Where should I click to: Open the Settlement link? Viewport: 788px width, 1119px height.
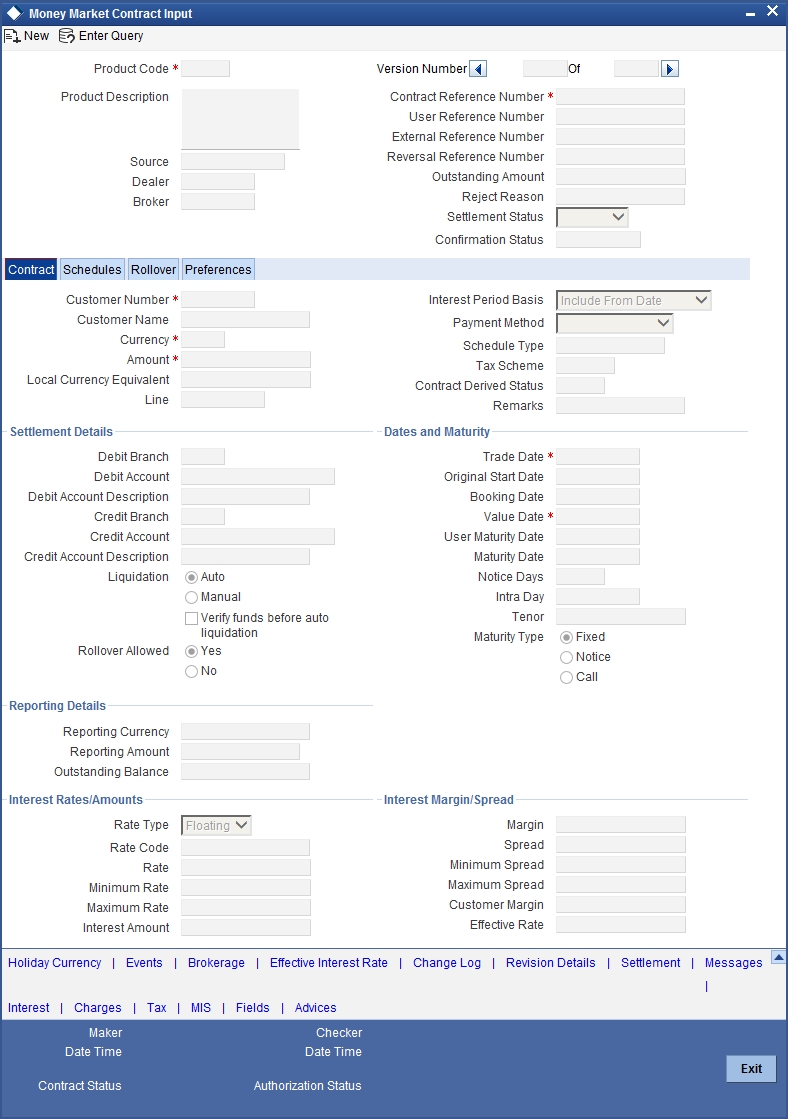(x=650, y=963)
